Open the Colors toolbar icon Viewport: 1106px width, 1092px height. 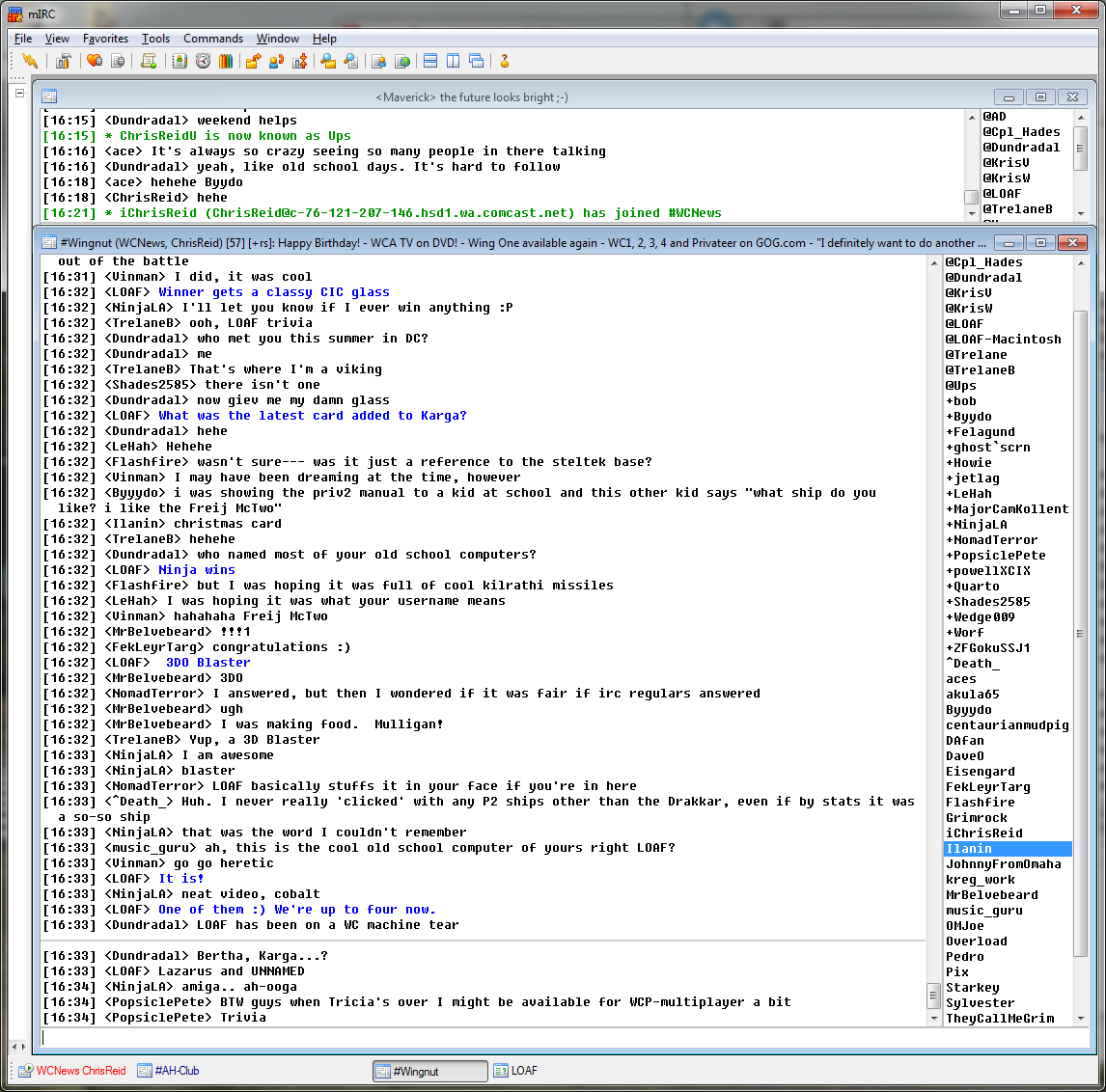(x=226, y=61)
